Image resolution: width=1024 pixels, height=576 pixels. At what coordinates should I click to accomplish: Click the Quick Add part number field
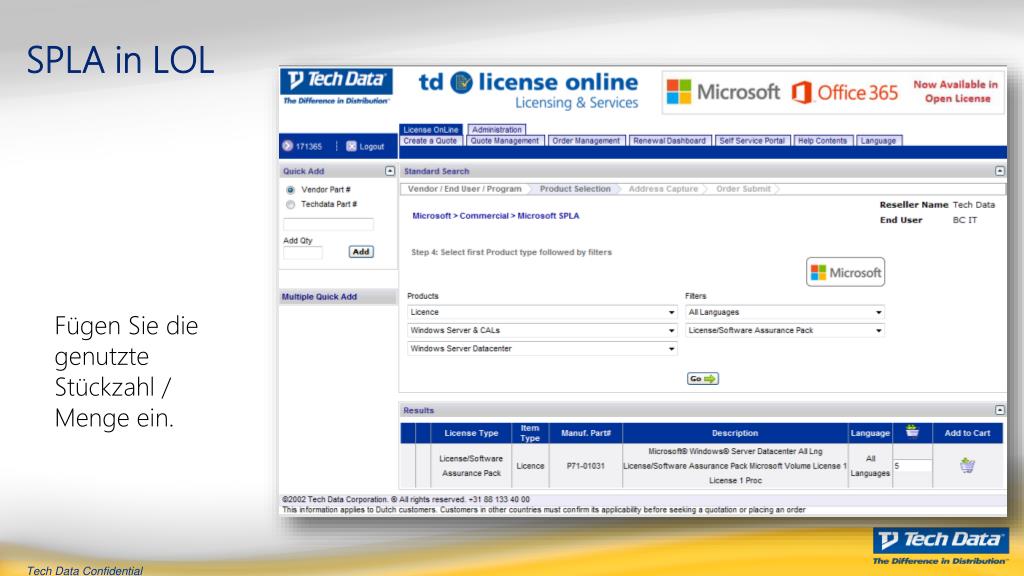(328, 224)
